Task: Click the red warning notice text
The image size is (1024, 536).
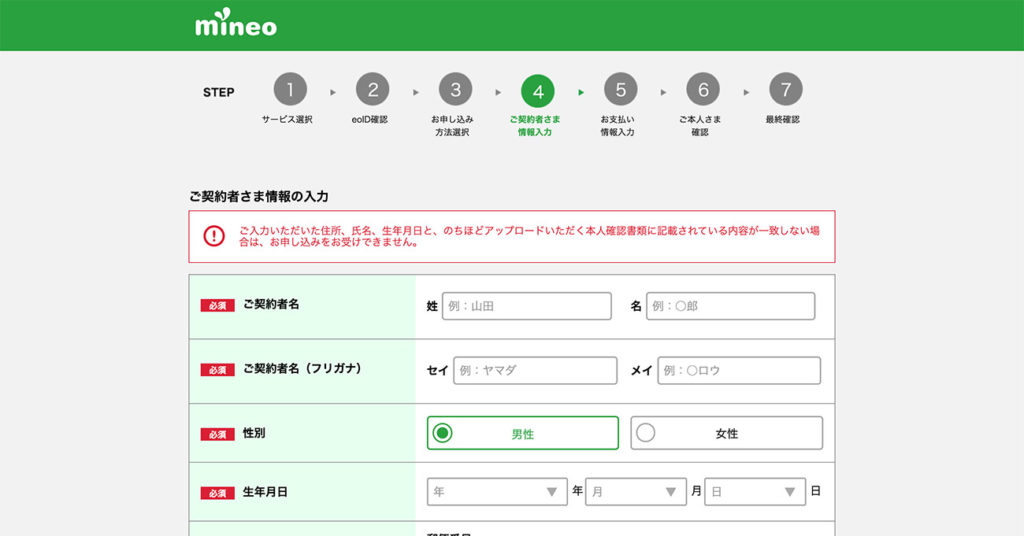Action: pyautogui.click(x=529, y=236)
